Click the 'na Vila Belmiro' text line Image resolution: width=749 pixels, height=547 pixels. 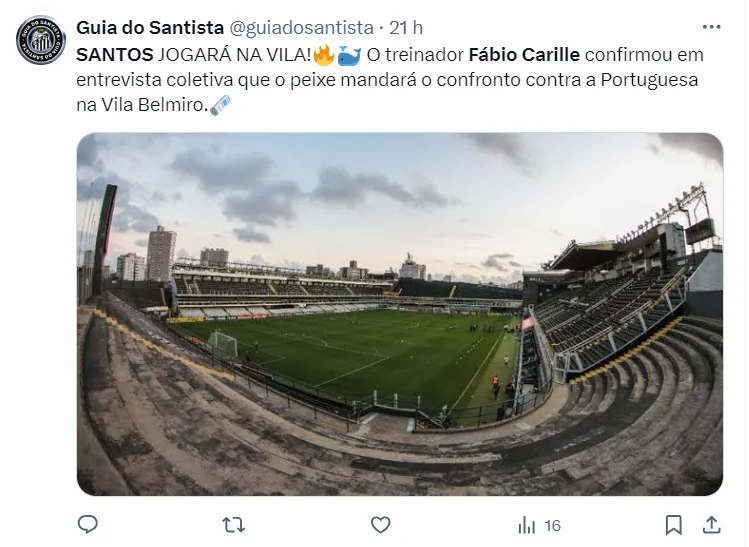pos(142,105)
